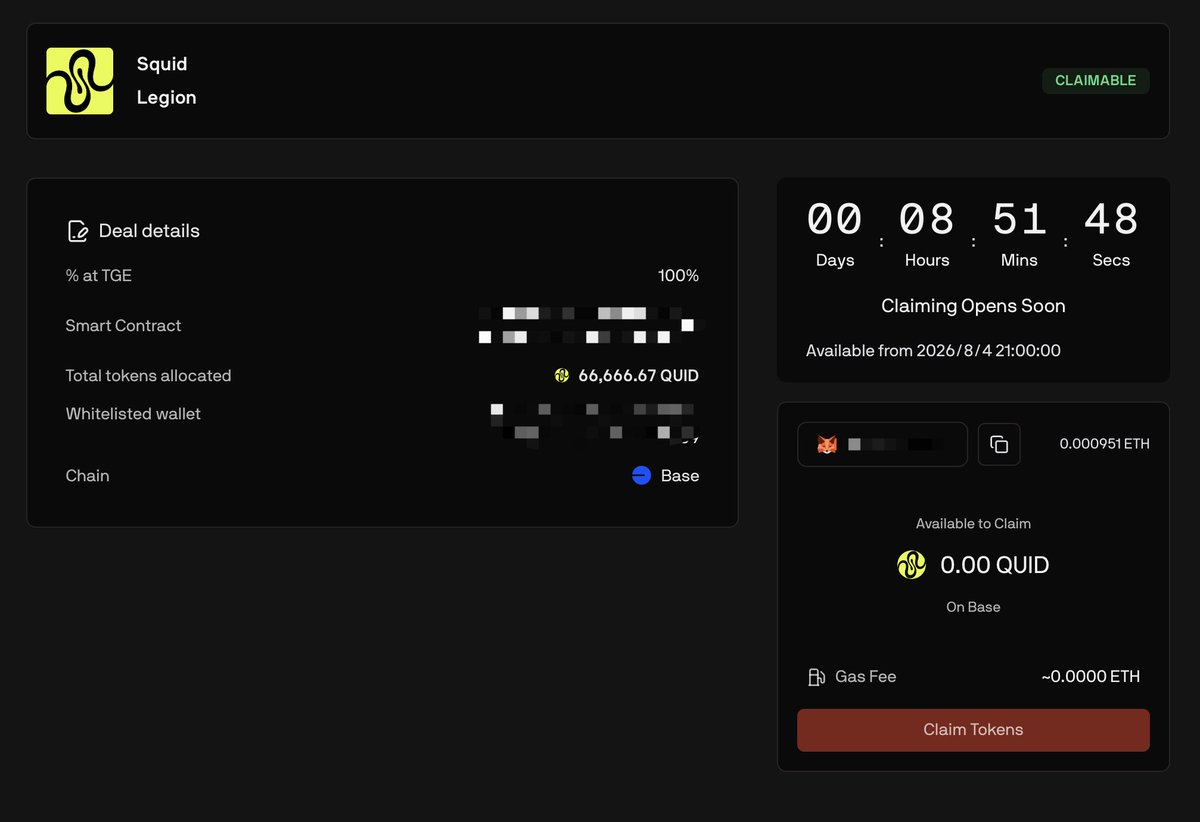Image resolution: width=1200 pixels, height=822 pixels.
Task: Click the blue Base chain icon
Action: [x=642, y=476]
